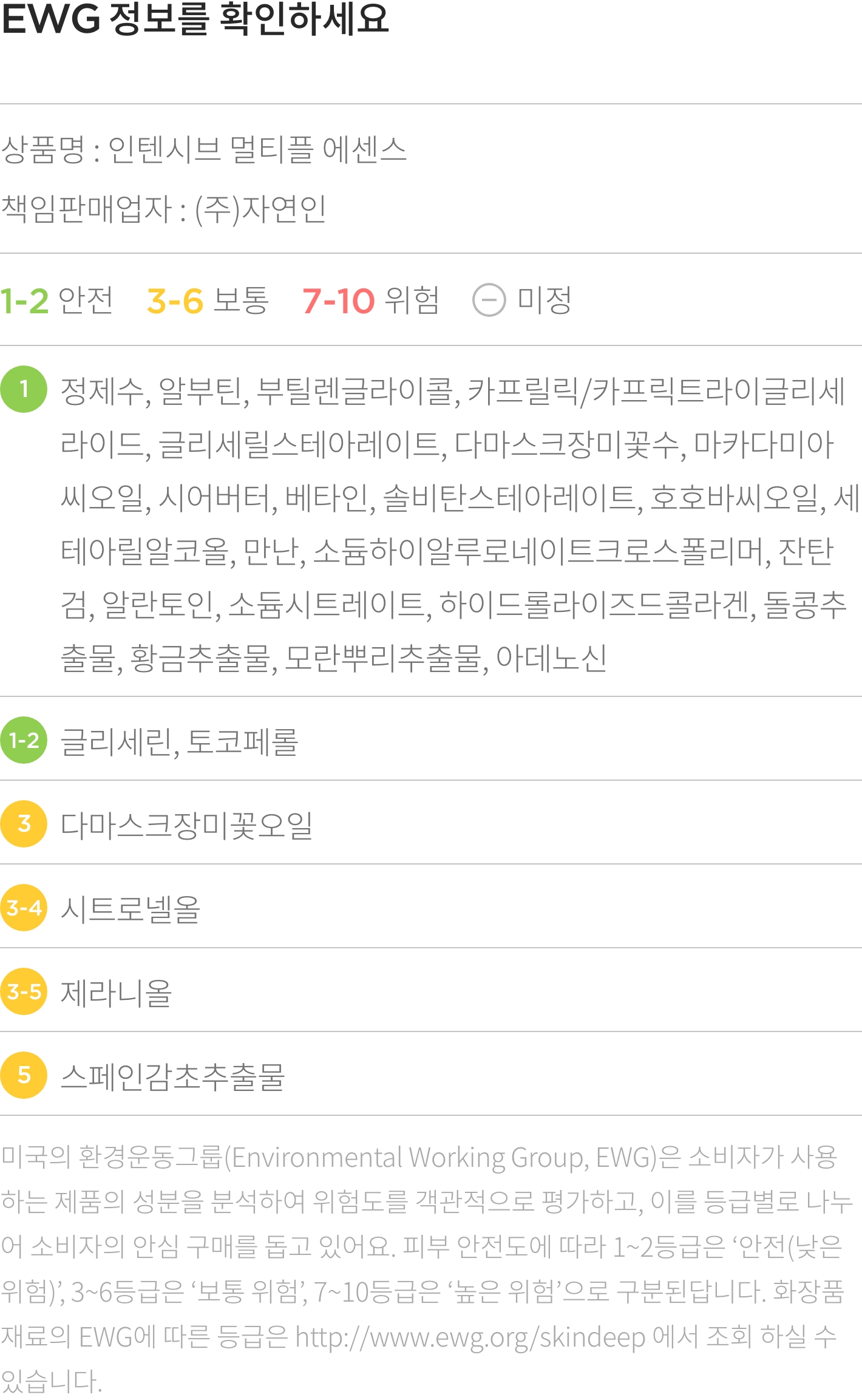Select the 3-6 보통 legend label
The image size is (862, 1400).
pos(208,300)
